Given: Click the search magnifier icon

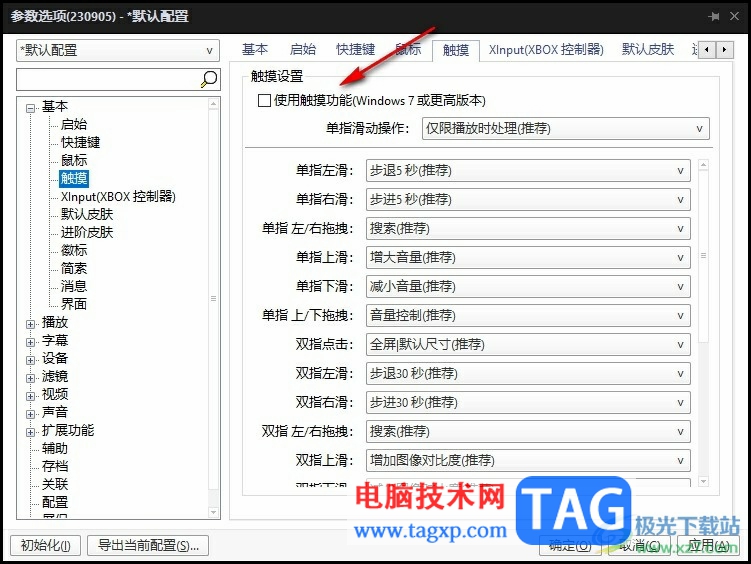Looking at the screenshot, I should coord(209,79).
